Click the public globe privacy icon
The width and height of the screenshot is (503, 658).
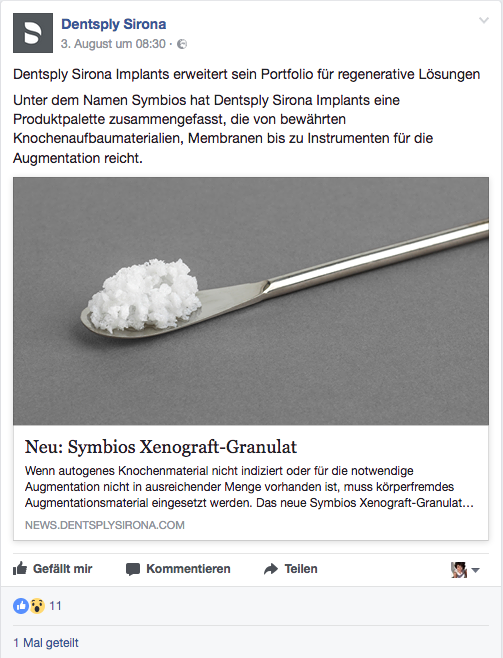pos(182,44)
